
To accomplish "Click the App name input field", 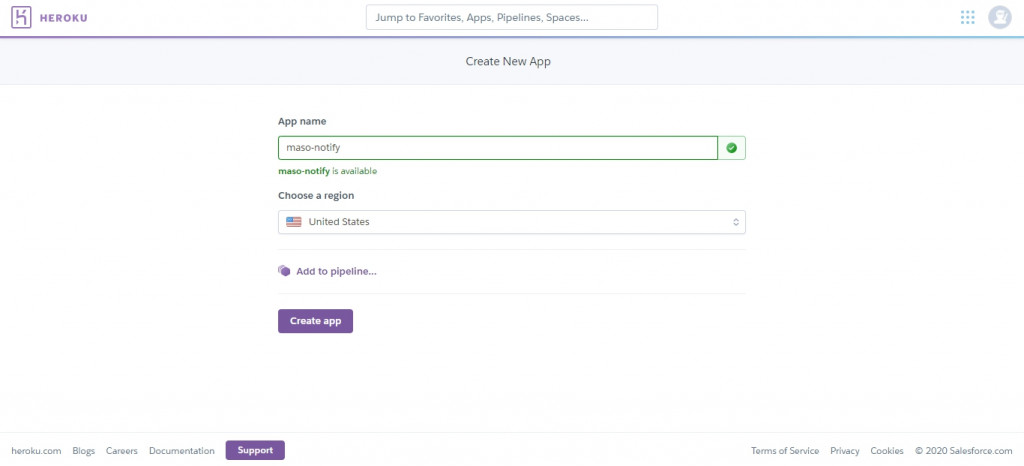I will [498, 148].
